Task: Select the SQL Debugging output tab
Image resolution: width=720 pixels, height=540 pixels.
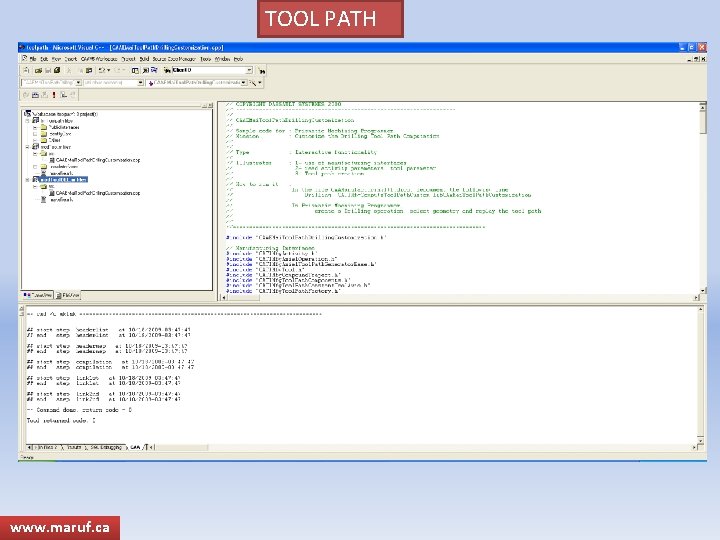Action: (106, 447)
